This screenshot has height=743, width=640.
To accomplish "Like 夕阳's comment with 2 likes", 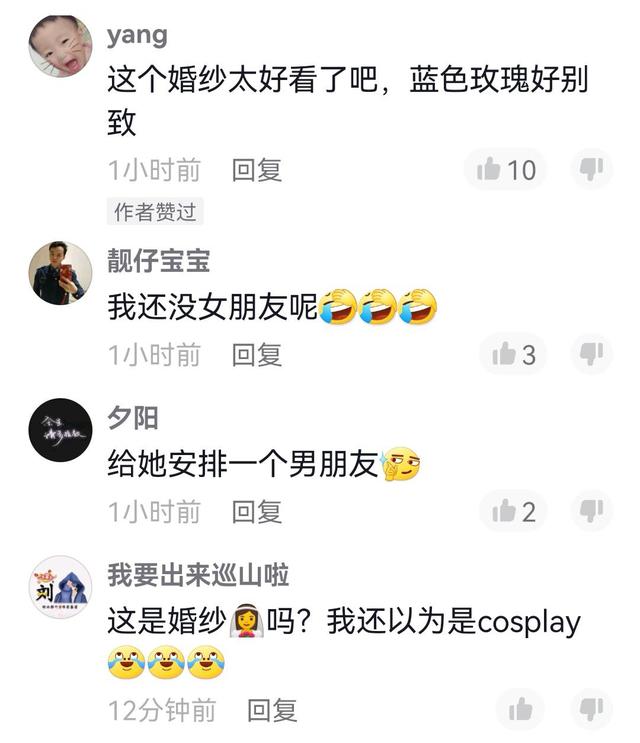I will (514, 511).
